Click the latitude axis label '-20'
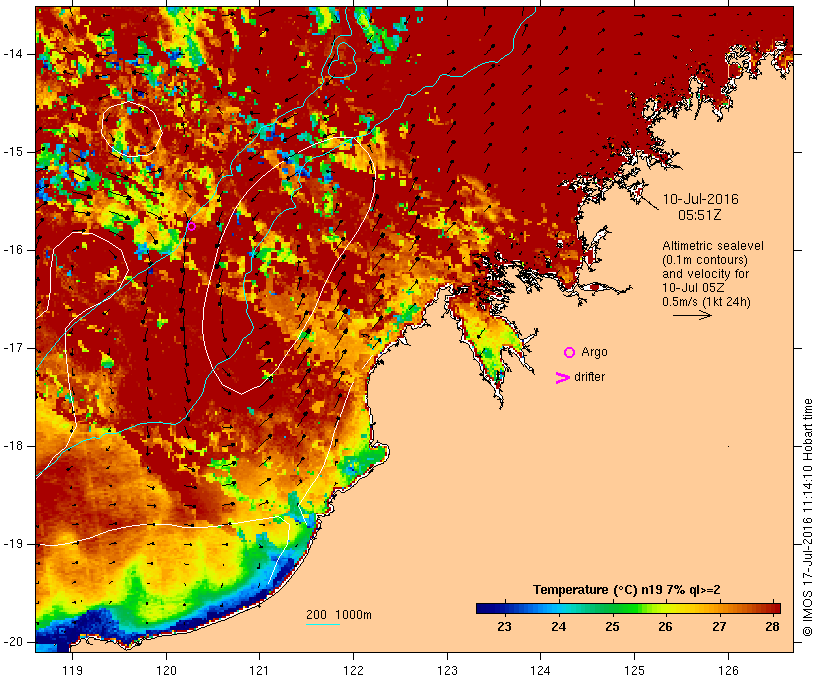 [x=13, y=642]
